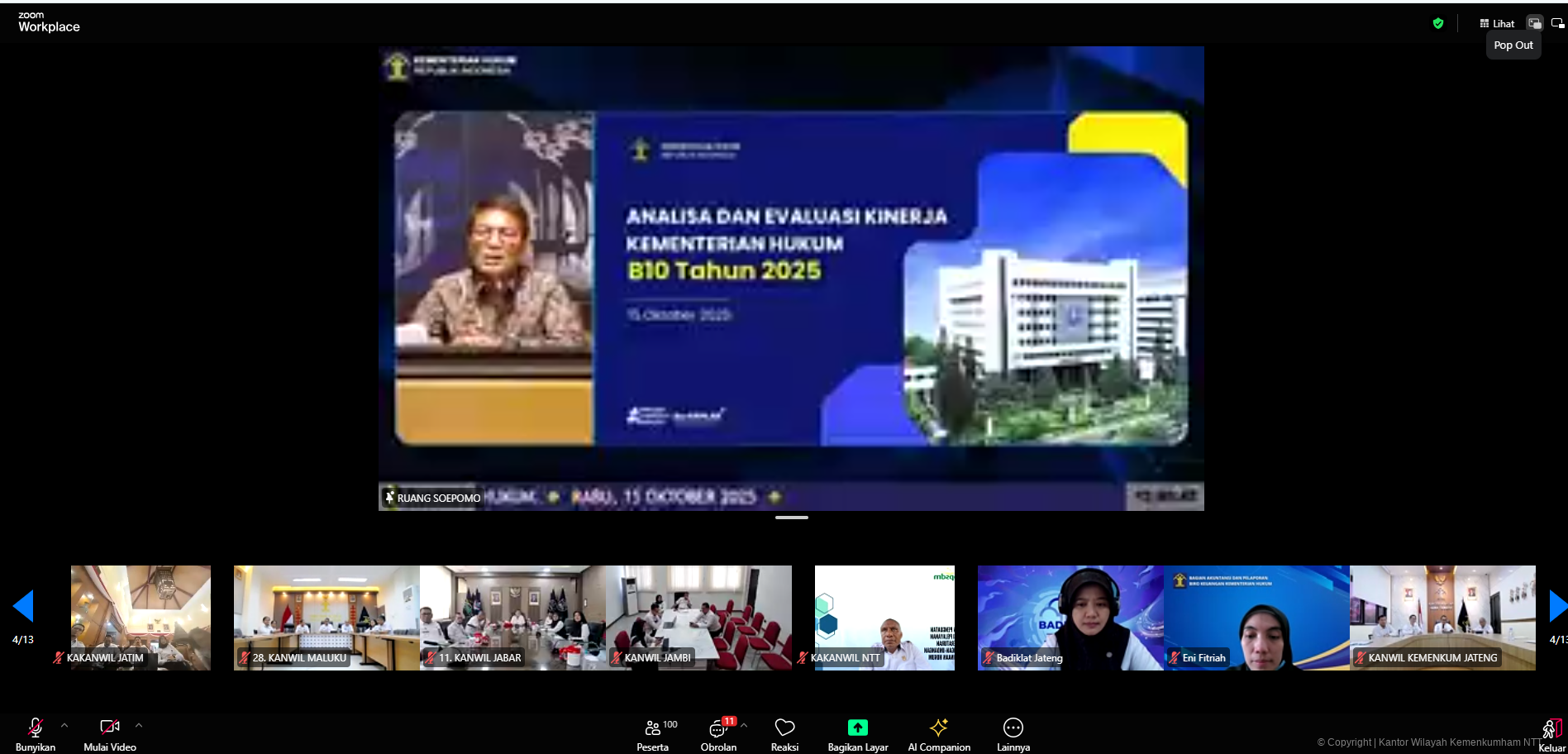The height and width of the screenshot is (754, 1568).
Task: Expand video options arrow beside Mulai Video
Action: 139,726
